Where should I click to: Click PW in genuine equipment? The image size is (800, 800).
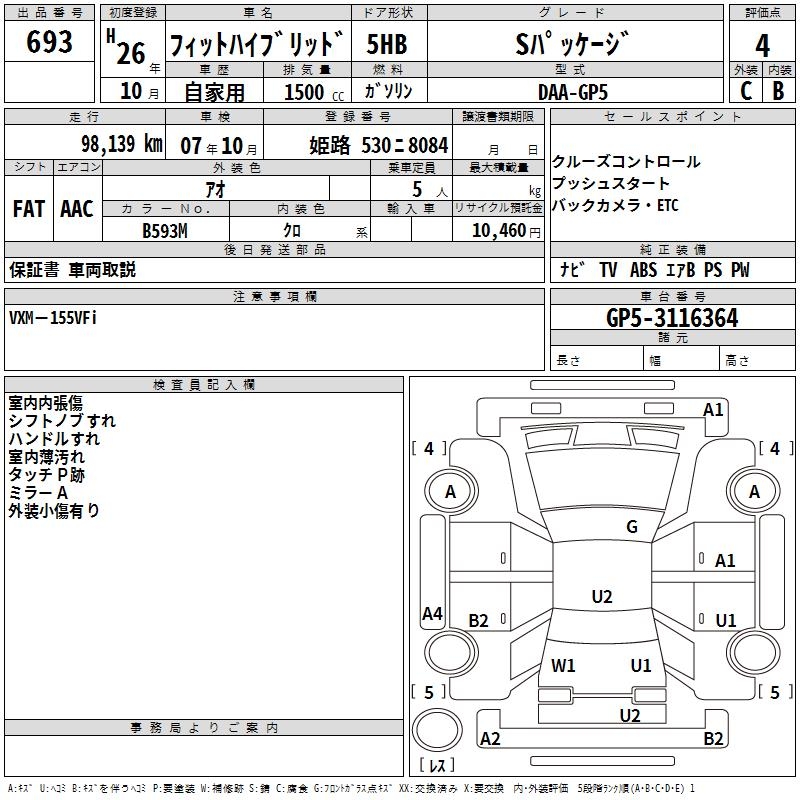740,270
